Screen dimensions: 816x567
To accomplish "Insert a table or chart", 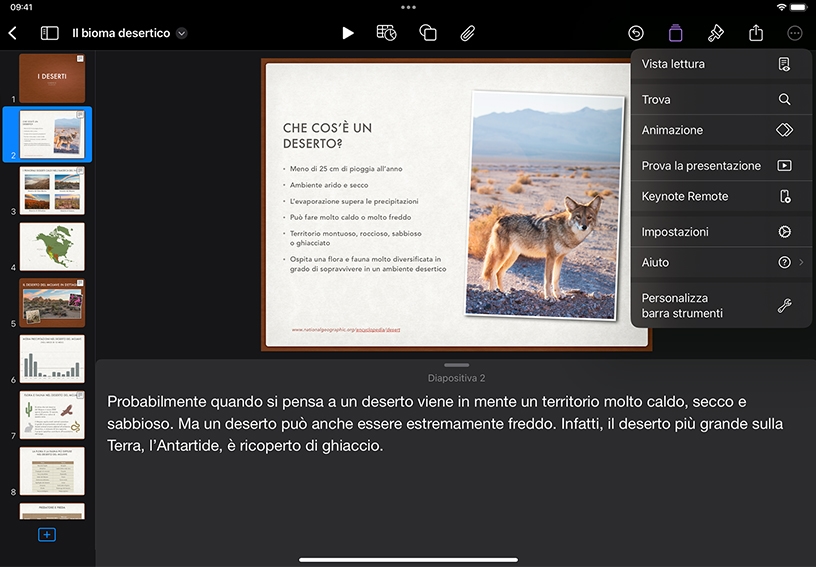I will click(x=386, y=33).
